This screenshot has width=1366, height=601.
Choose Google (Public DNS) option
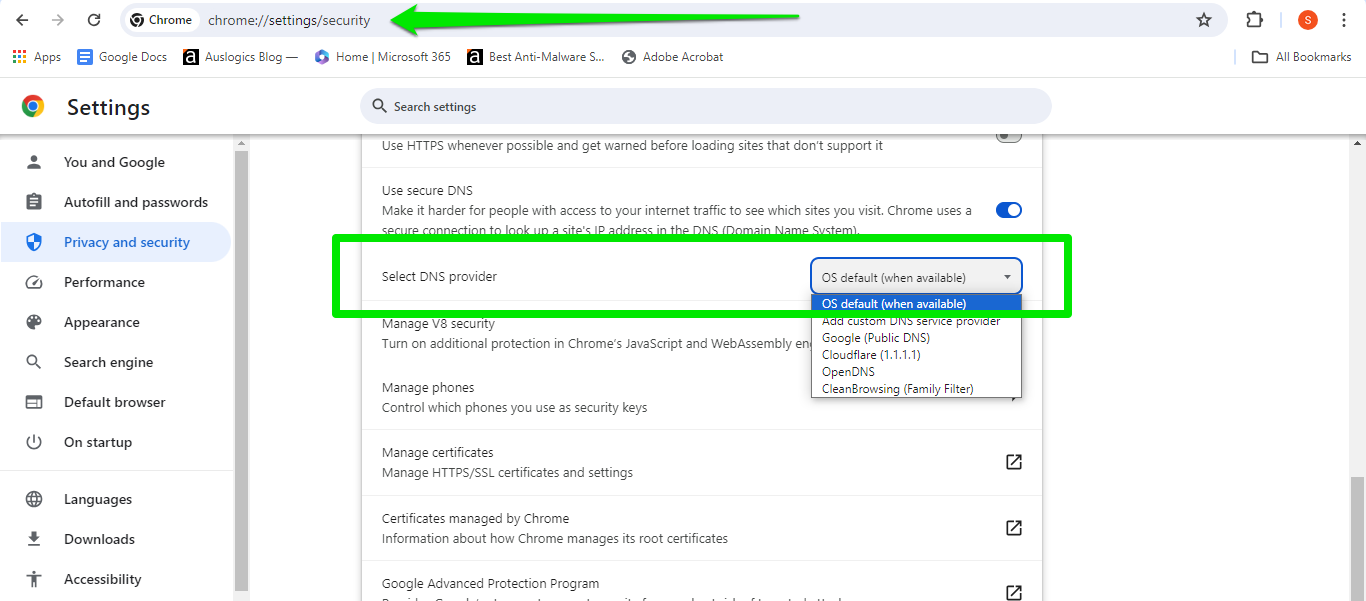click(916, 338)
